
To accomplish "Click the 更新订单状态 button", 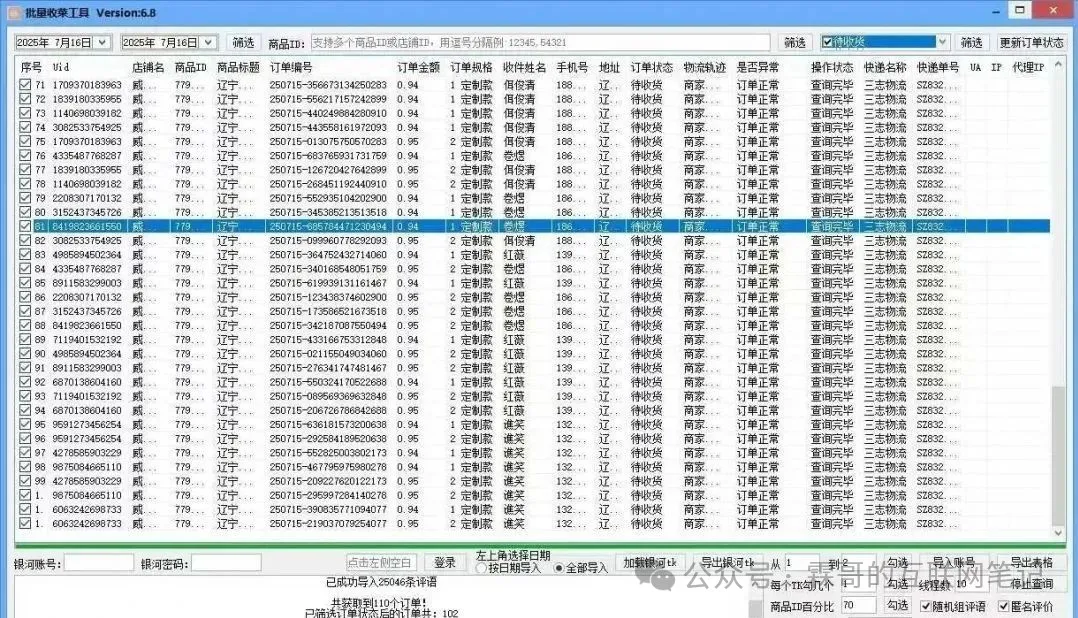I will 1032,43.
